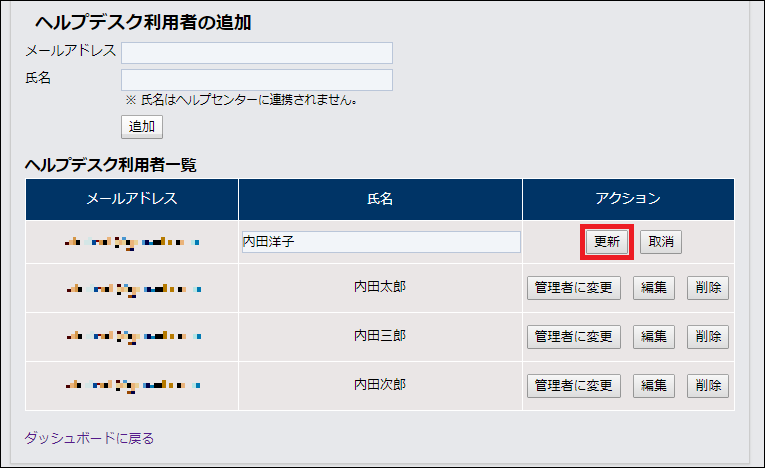Image resolution: width=765 pixels, height=468 pixels.
Task: Click 管理者に変更 for 内田太郎
Action: (574, 288)
